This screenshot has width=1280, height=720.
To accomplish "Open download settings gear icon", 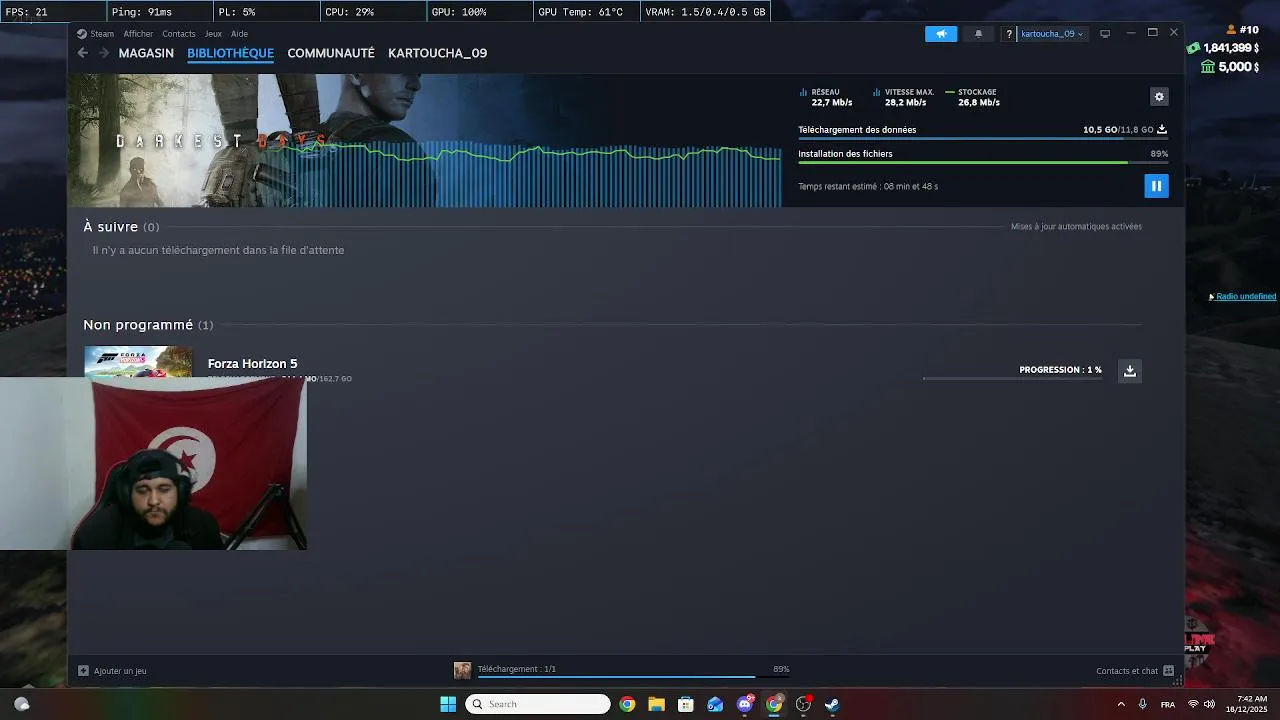I will [1159, 97].
